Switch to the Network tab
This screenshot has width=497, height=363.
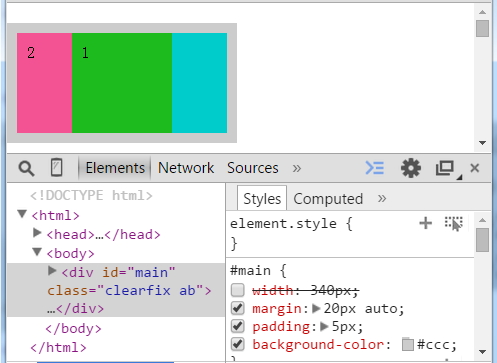point(186,168)
